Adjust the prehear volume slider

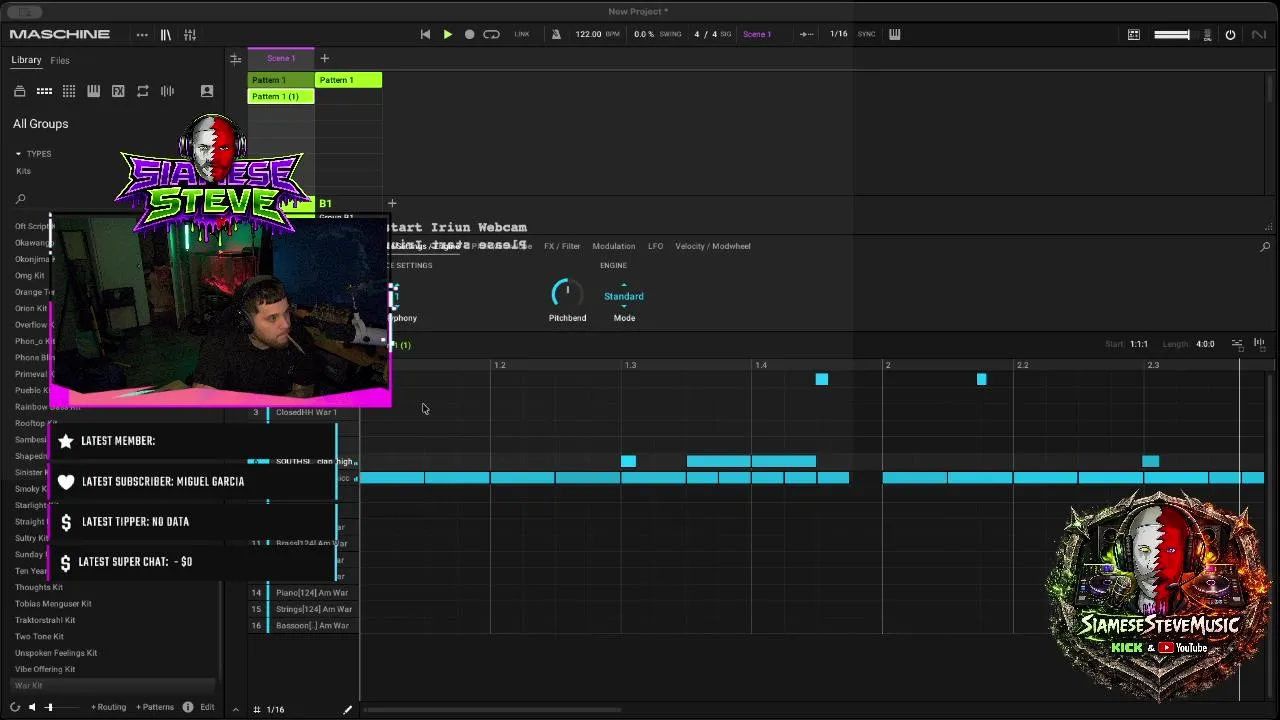pyautogui.click(x=62, y=707)
